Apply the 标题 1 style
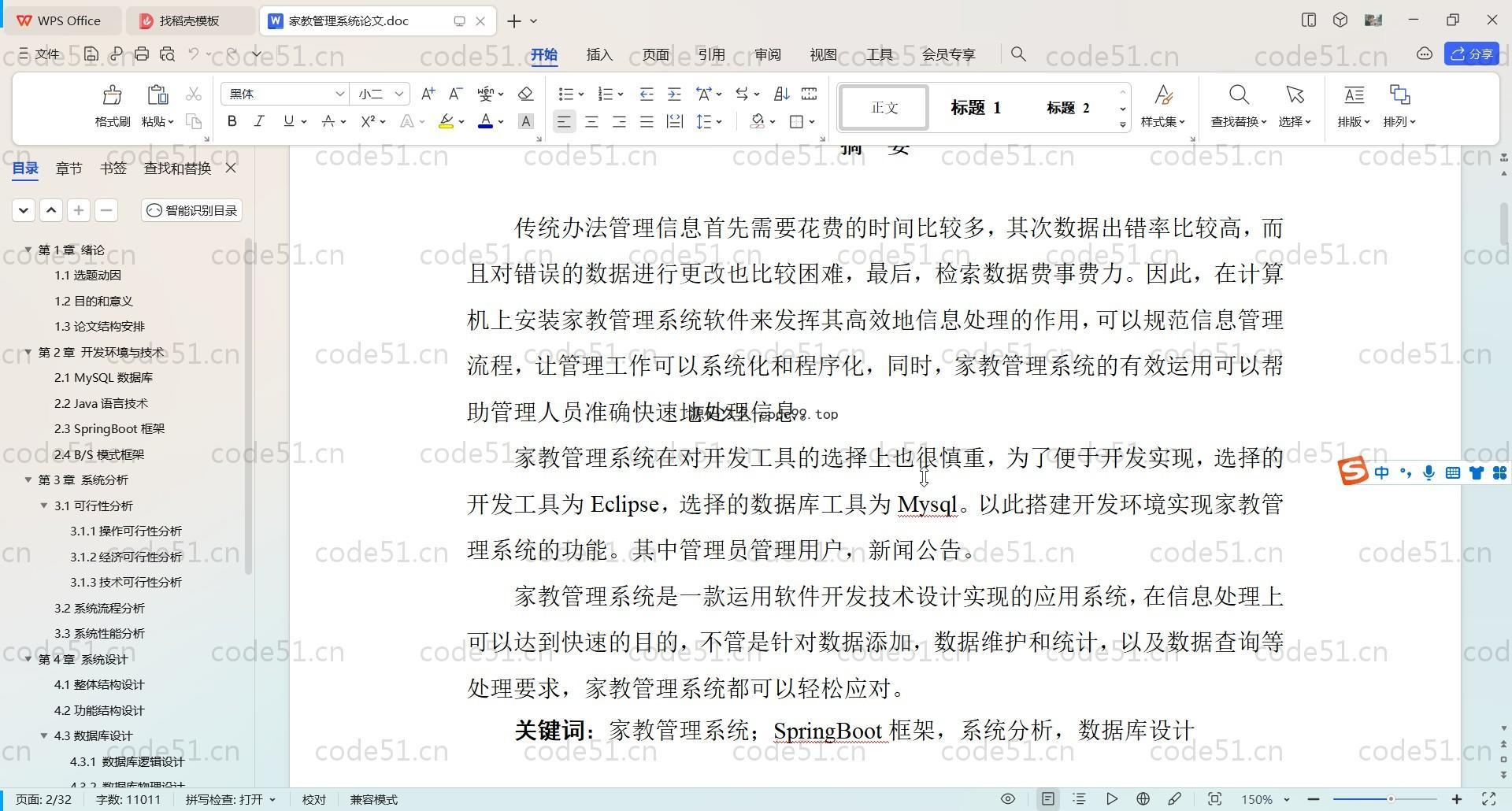The height and width of the screenshot is (811, 1512). click(976, 108)
